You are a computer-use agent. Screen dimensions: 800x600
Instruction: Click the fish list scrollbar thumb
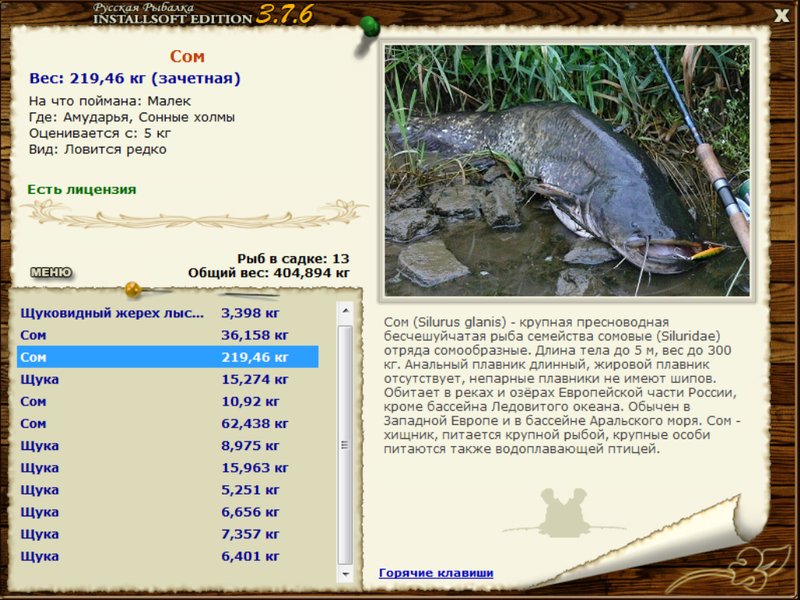(345, 445)
